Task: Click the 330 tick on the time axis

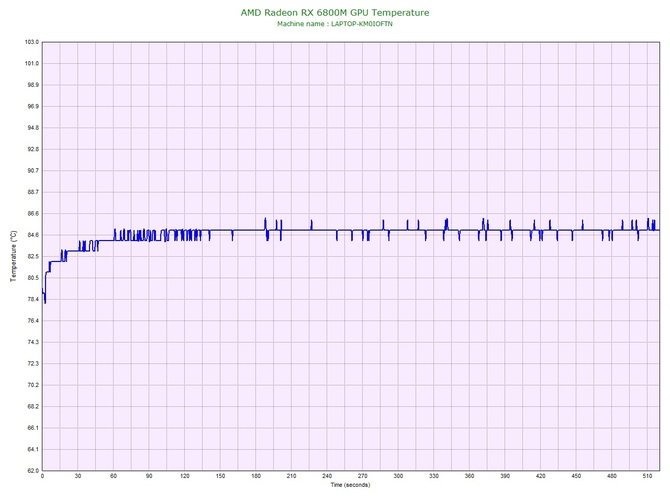Action: [434, 476]
